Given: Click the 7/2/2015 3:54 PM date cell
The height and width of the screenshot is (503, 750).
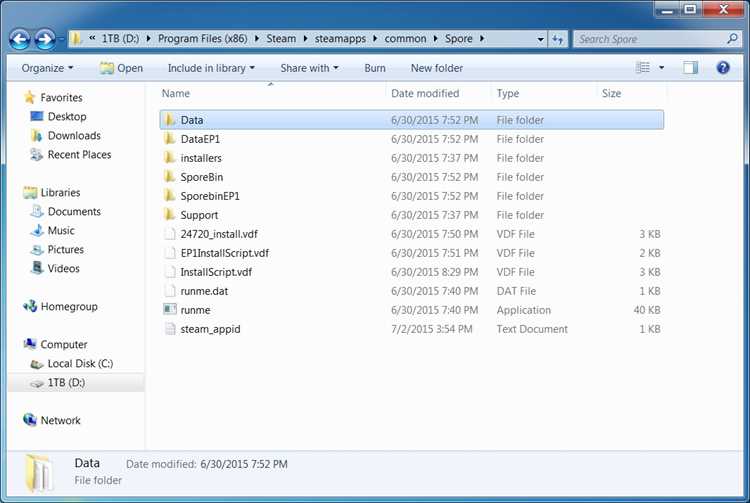Looking at the screenshot, I should [431, 329].
